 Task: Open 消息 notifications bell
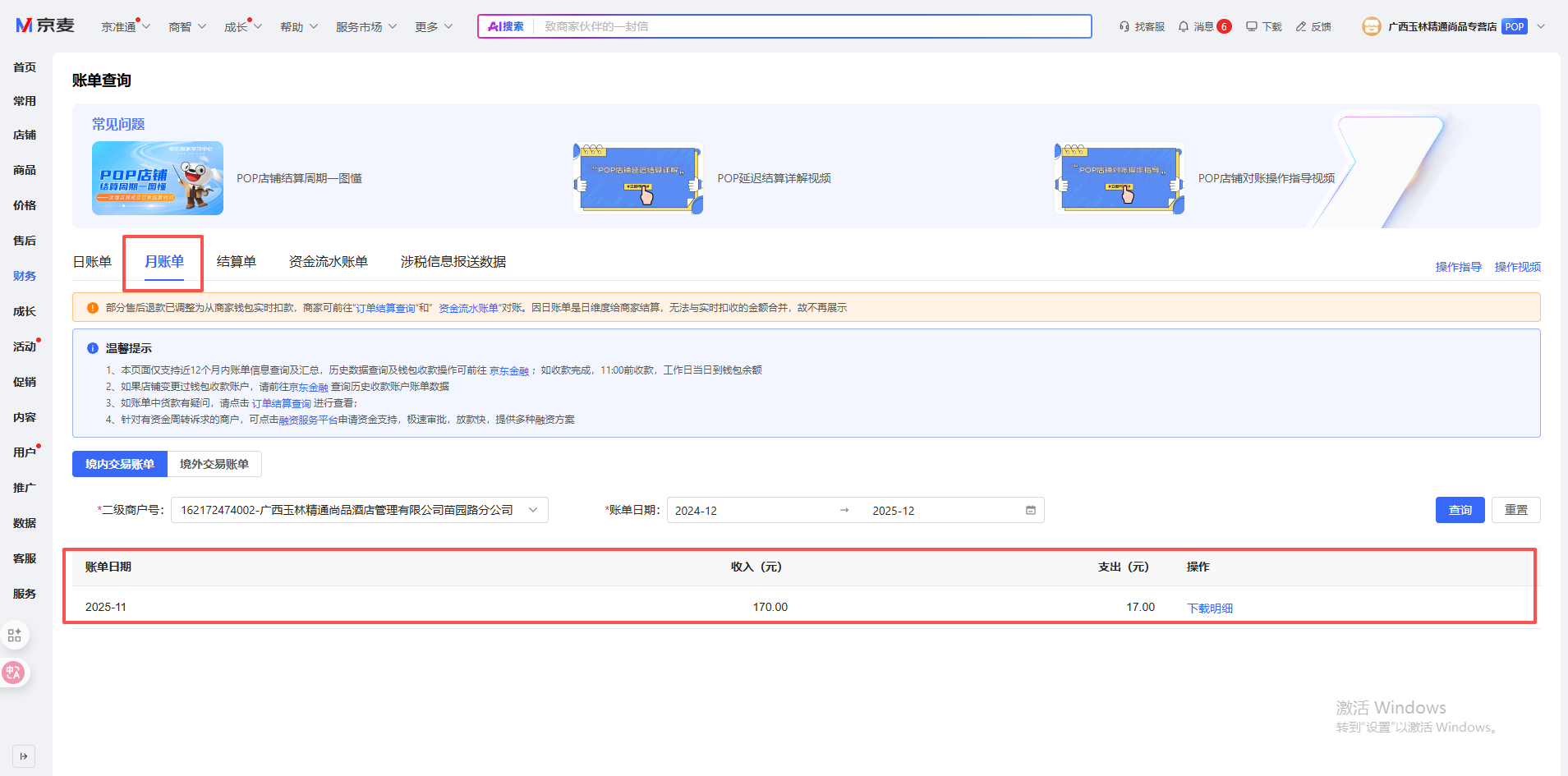[x=1184, y=26]
